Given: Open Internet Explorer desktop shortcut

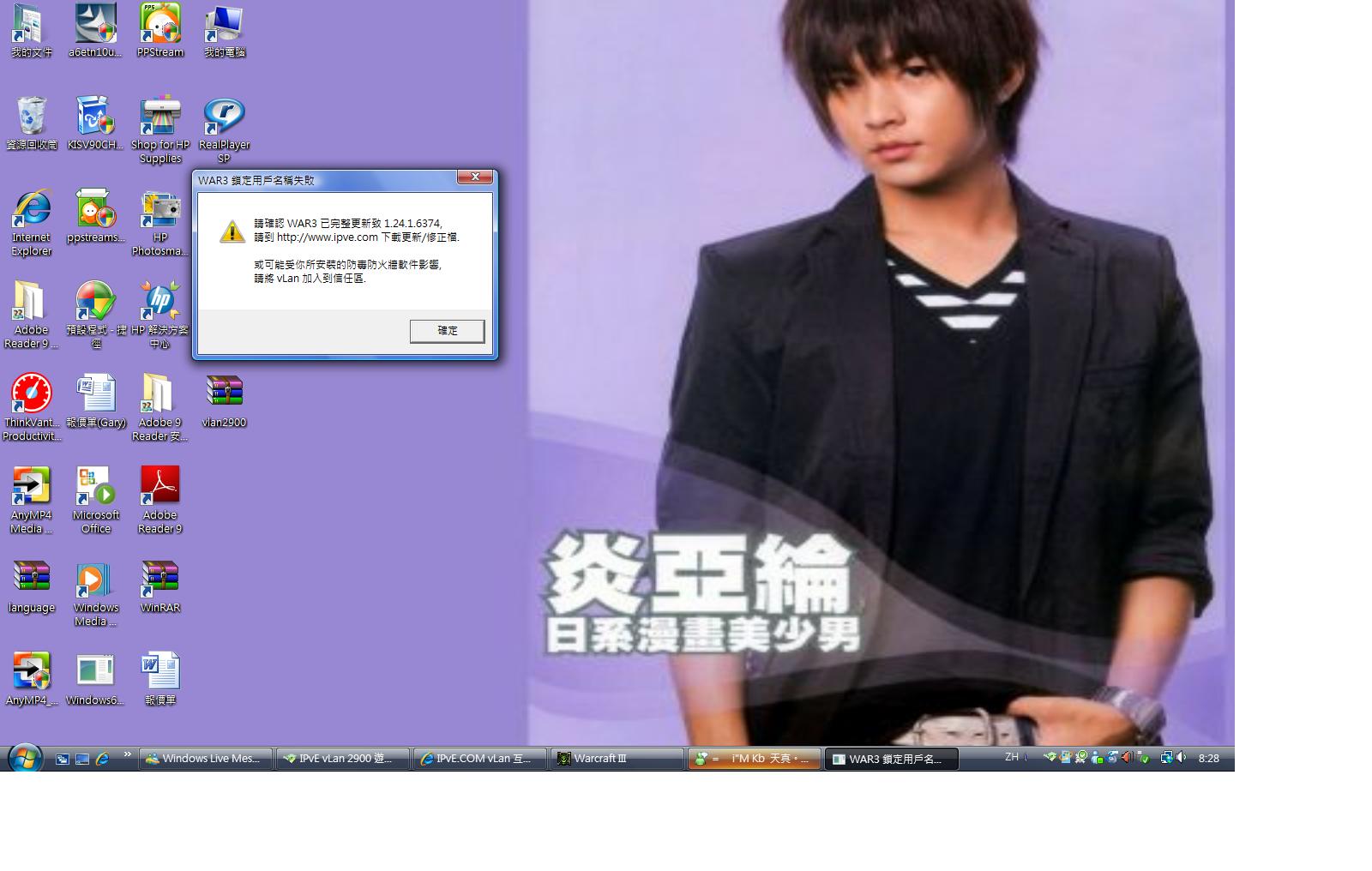Looking at the screenshot, I should click(x=31, y=223).
